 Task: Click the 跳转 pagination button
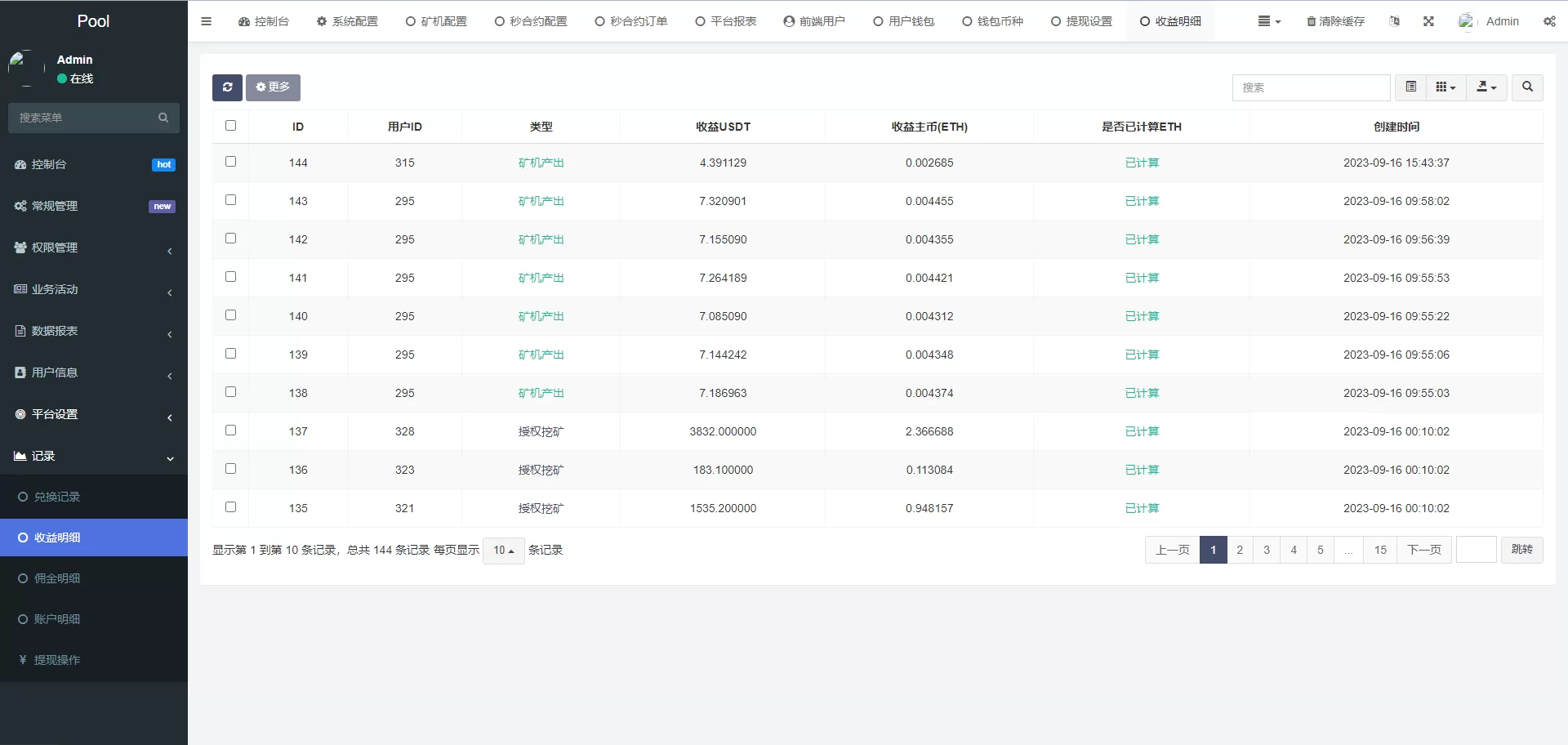click(x=1521, y=550)
